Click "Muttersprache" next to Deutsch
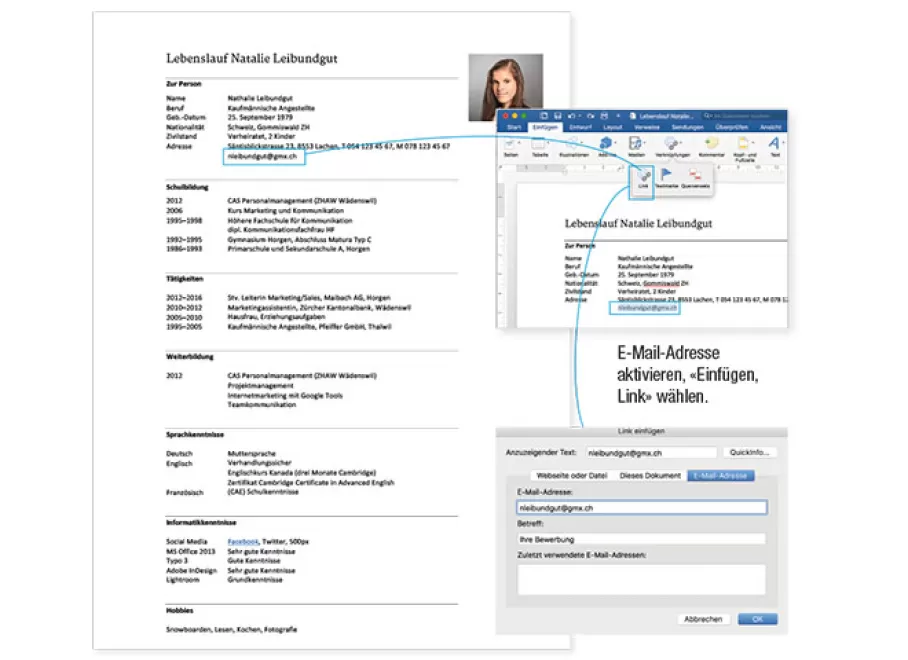 point(252,454)
